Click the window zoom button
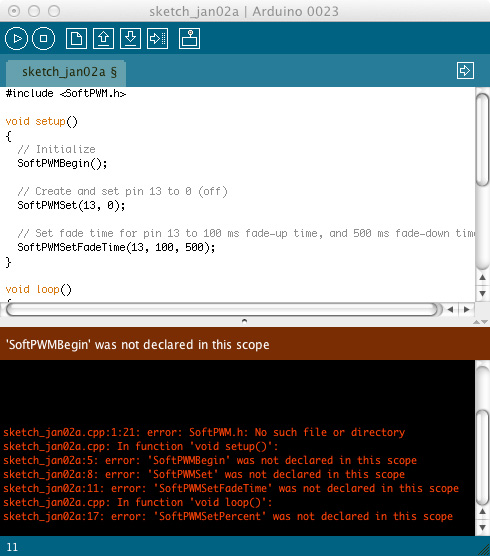The height and width of the screenshot is (556, 490). coord(54,11)
